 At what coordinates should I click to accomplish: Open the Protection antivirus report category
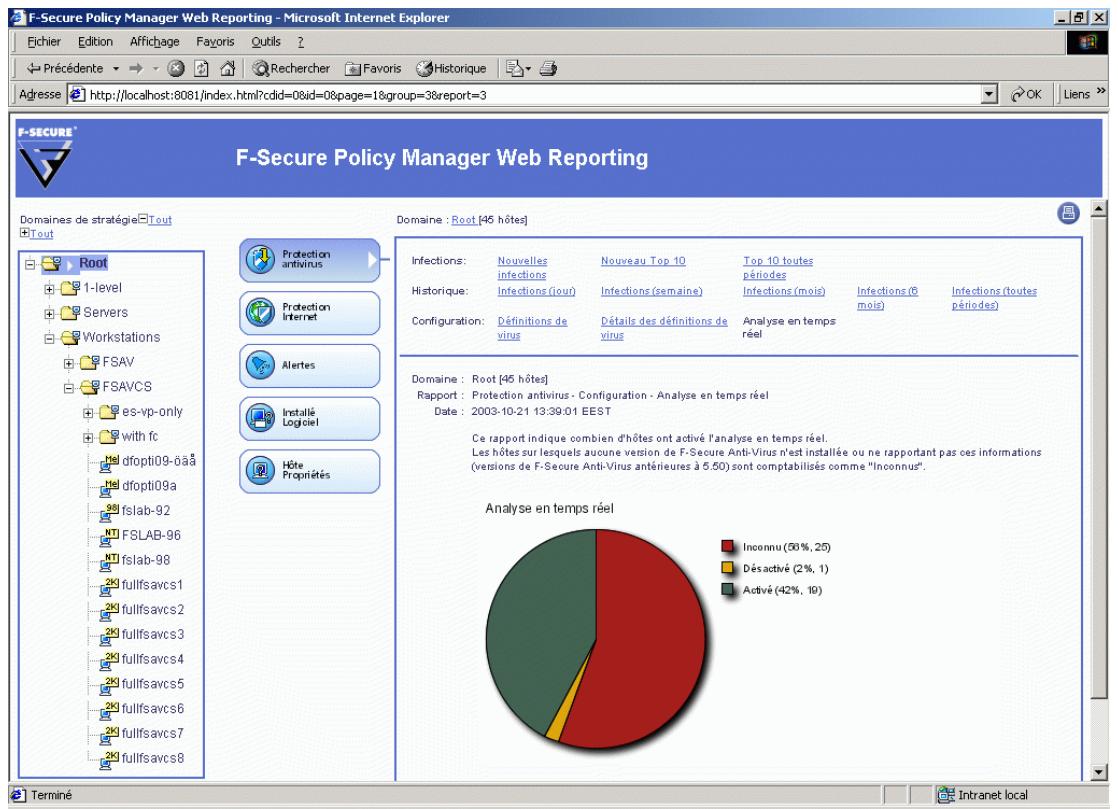tap(309, 260)
